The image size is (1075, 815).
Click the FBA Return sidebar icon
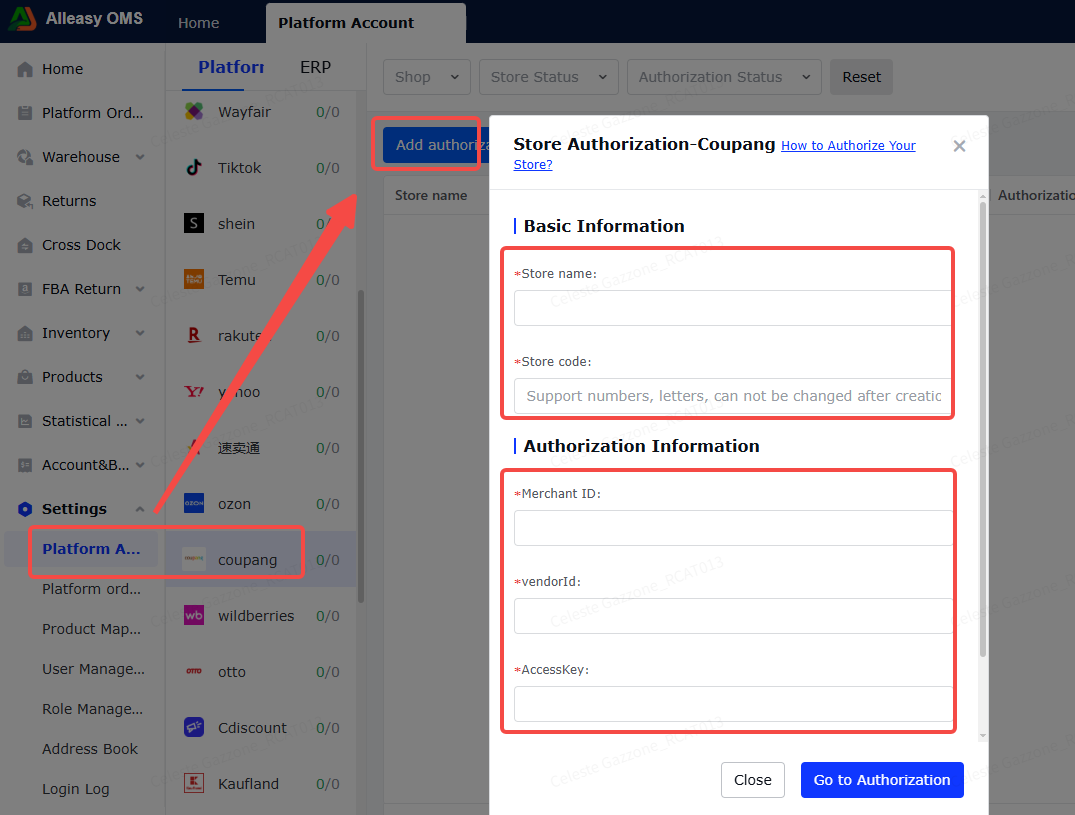tap(25, 289)
